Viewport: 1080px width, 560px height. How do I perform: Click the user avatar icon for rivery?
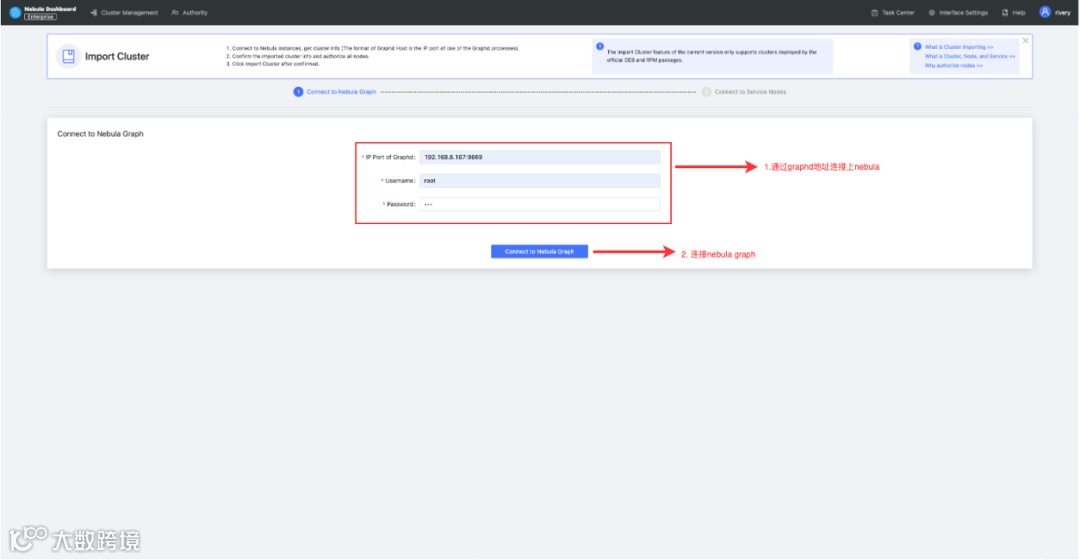pyautogui.click(x=1045, y=12)
